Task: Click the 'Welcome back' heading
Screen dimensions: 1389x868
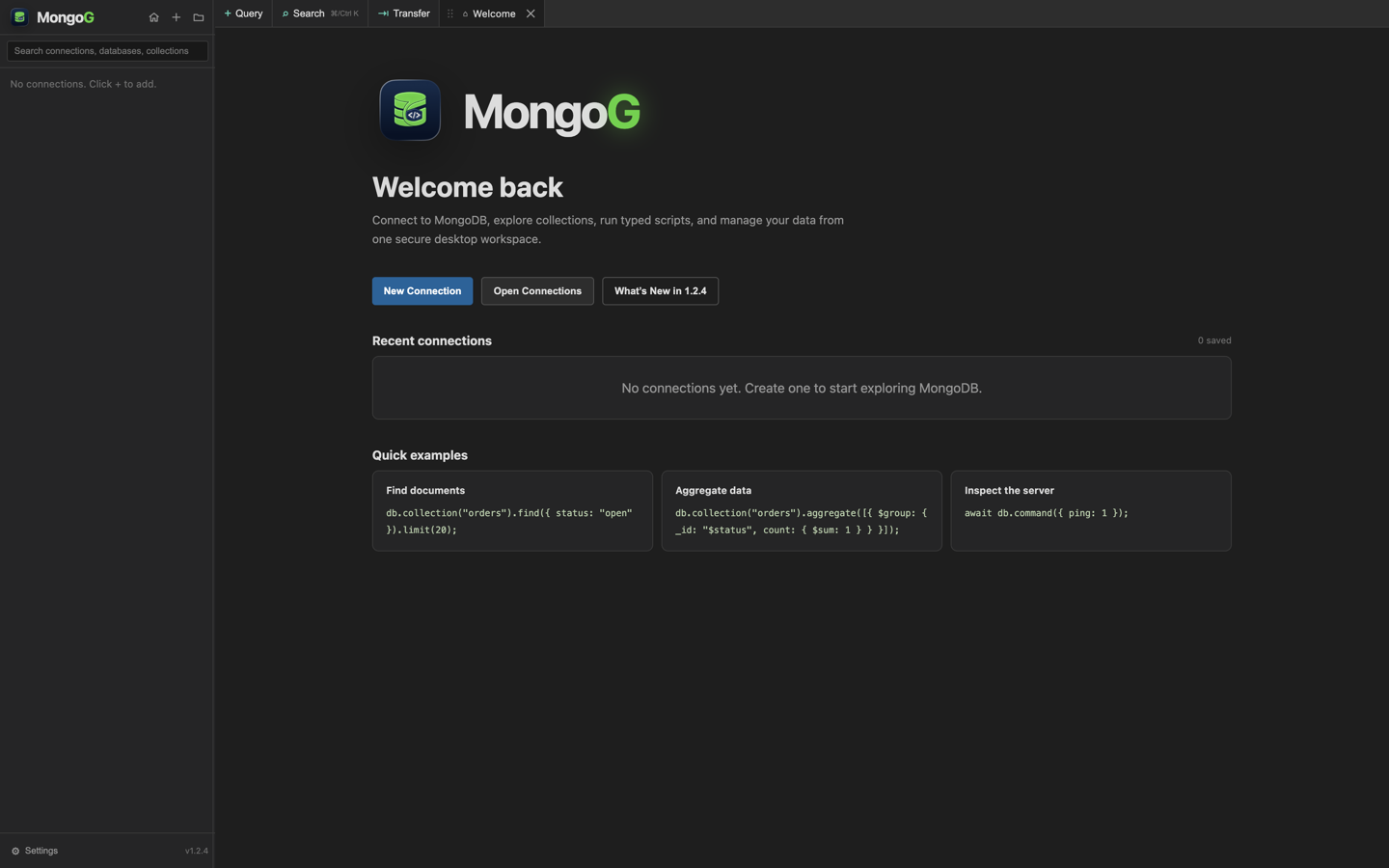Action: [468, 187]
